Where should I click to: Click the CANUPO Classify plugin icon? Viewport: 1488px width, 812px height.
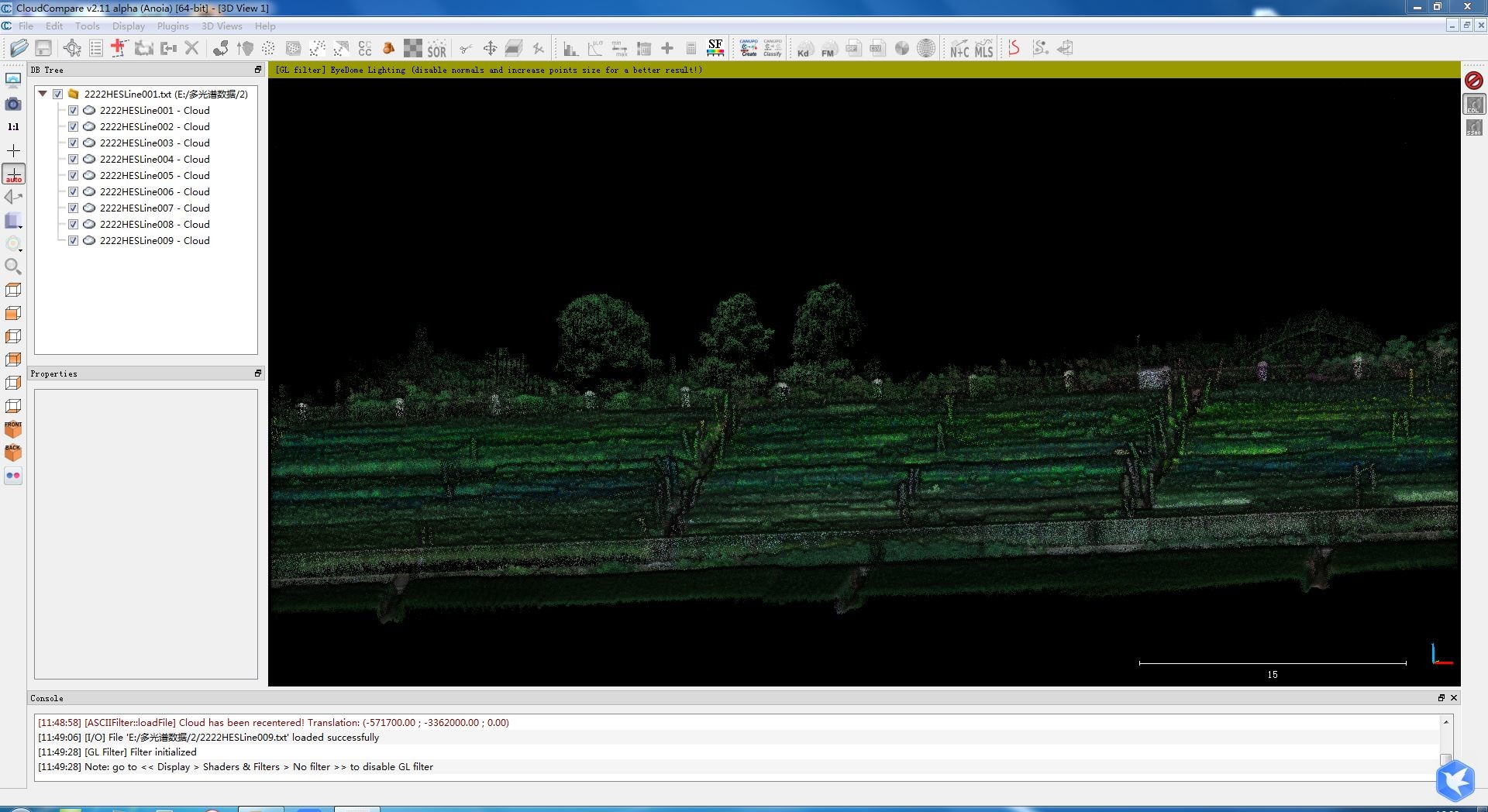[x=773, y=48]
